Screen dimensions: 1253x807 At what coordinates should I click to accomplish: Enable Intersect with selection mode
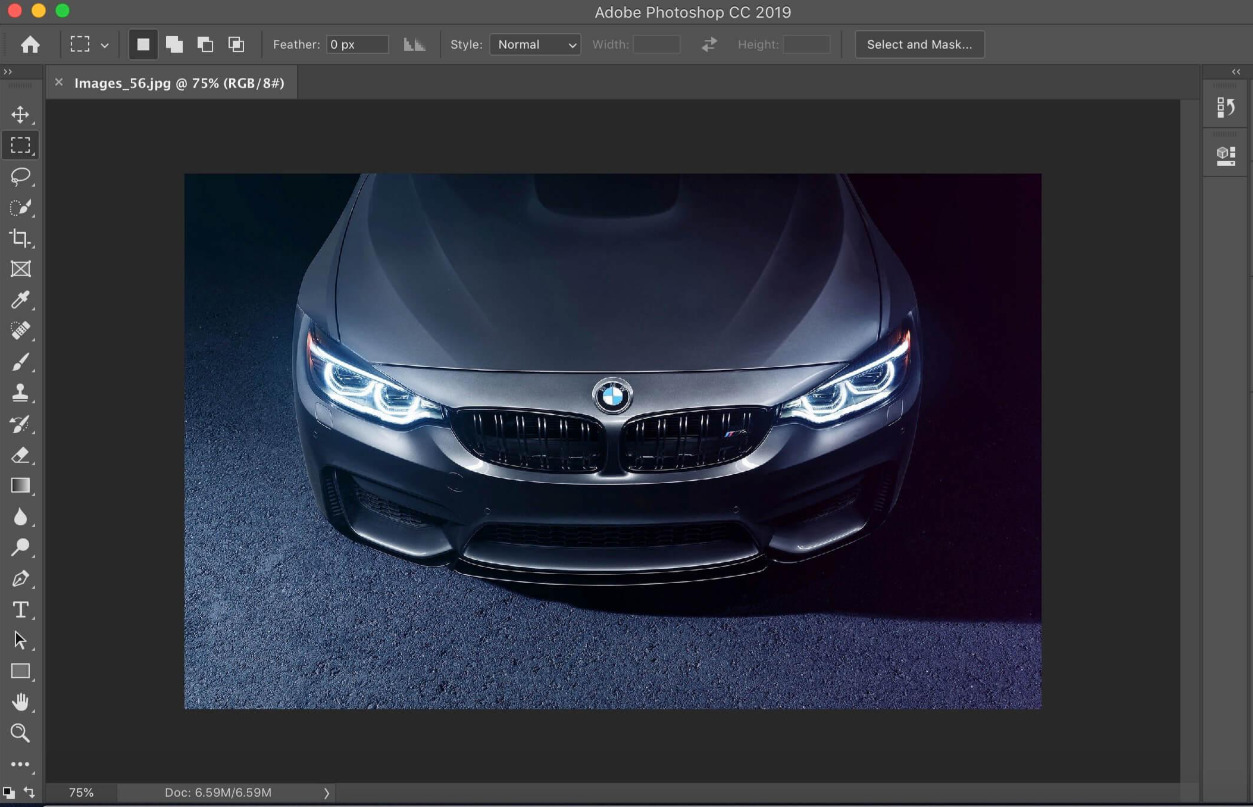click(236, 45)
